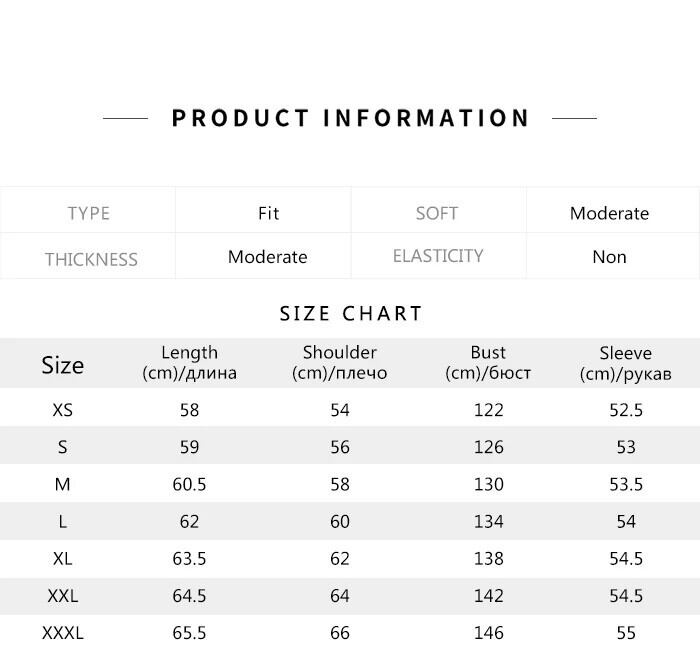This screenshot has height=651, width=700.
Task: Select the TYPE label cell
Action: click(88, 213)
